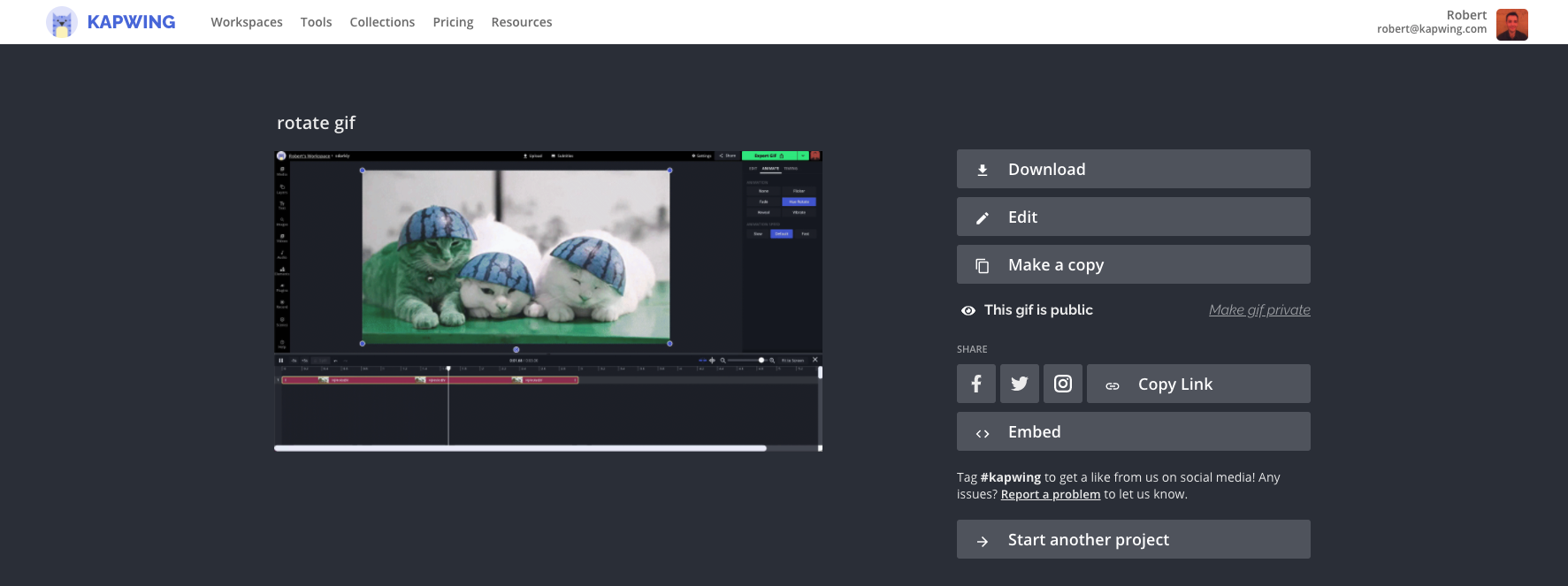Viewport: 1568px width, 586px height.
Task: Make gif private
Action: click(1258, 310)
